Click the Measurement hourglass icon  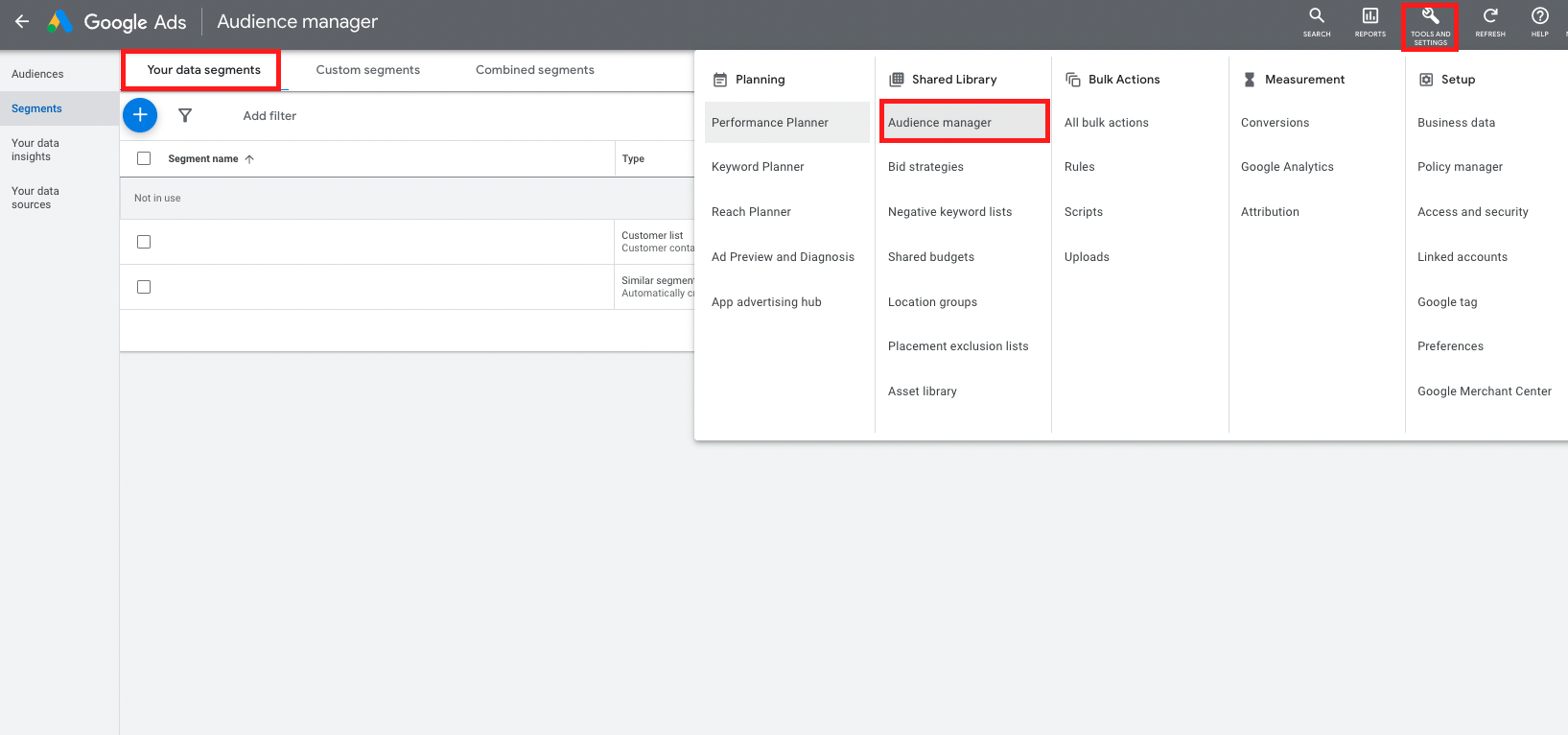coord(1250,80)
